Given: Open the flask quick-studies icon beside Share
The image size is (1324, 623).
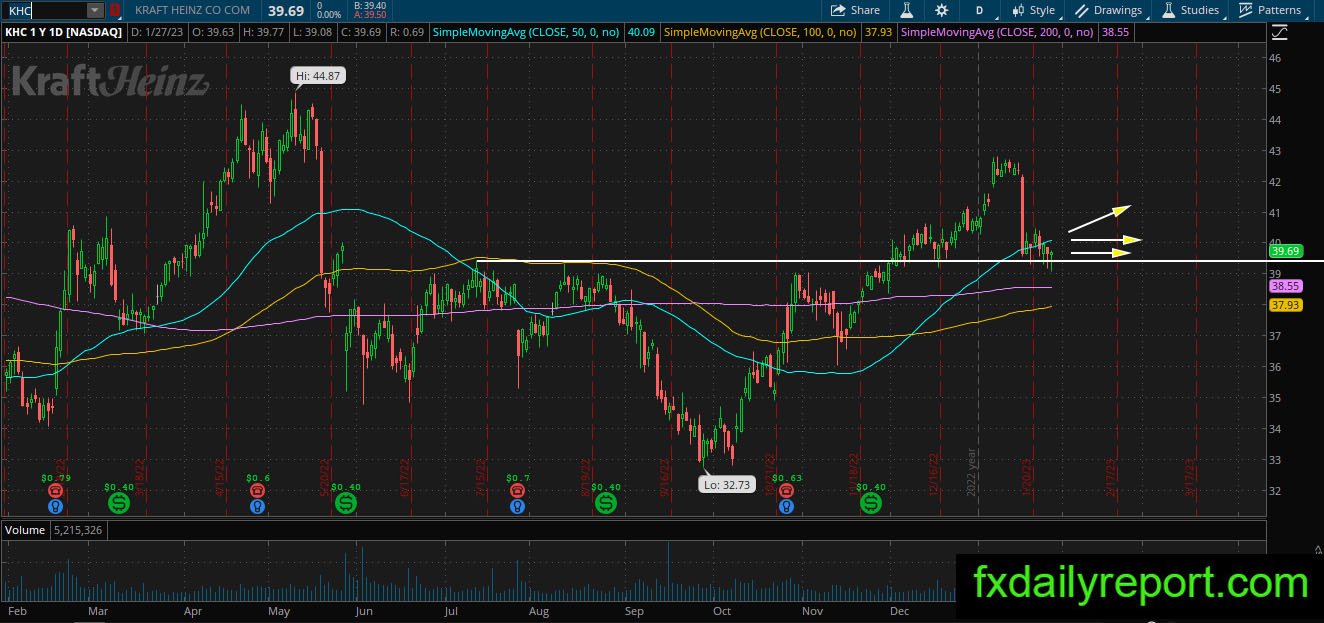Looking at the screenshot, I should 907,10.
